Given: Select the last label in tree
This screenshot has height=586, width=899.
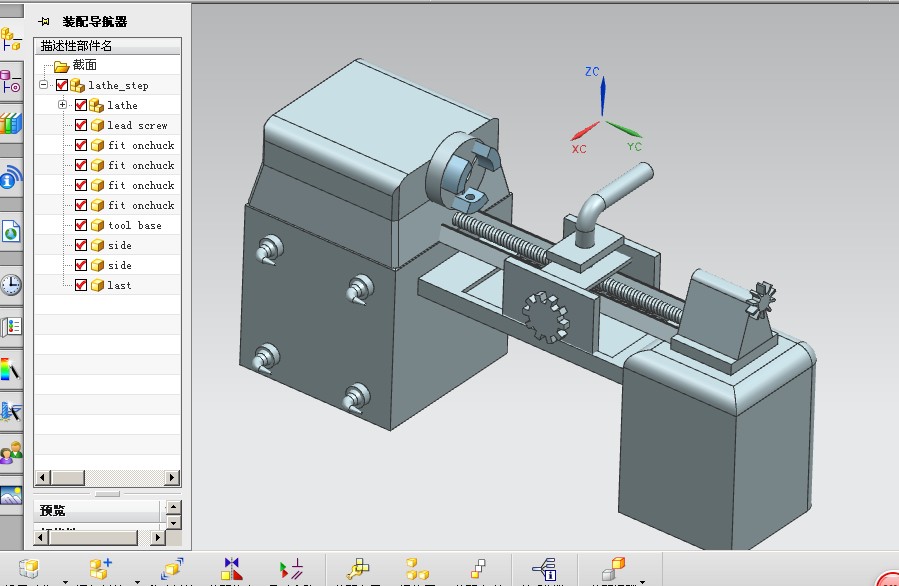Looking at the screenshot, I should tap(119, 285).
